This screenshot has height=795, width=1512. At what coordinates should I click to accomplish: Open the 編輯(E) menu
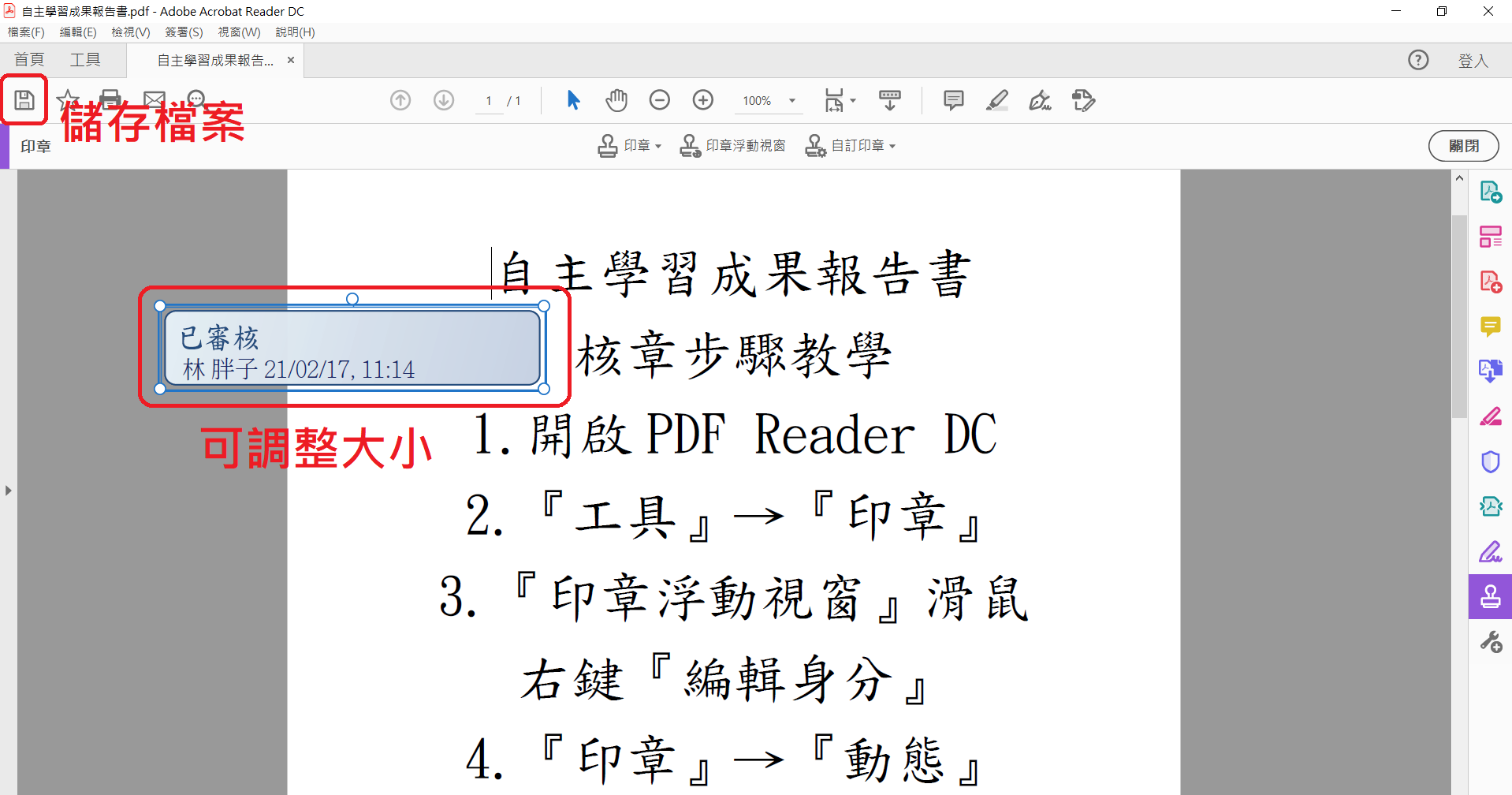pyautogui.click(x=78, y=32)
